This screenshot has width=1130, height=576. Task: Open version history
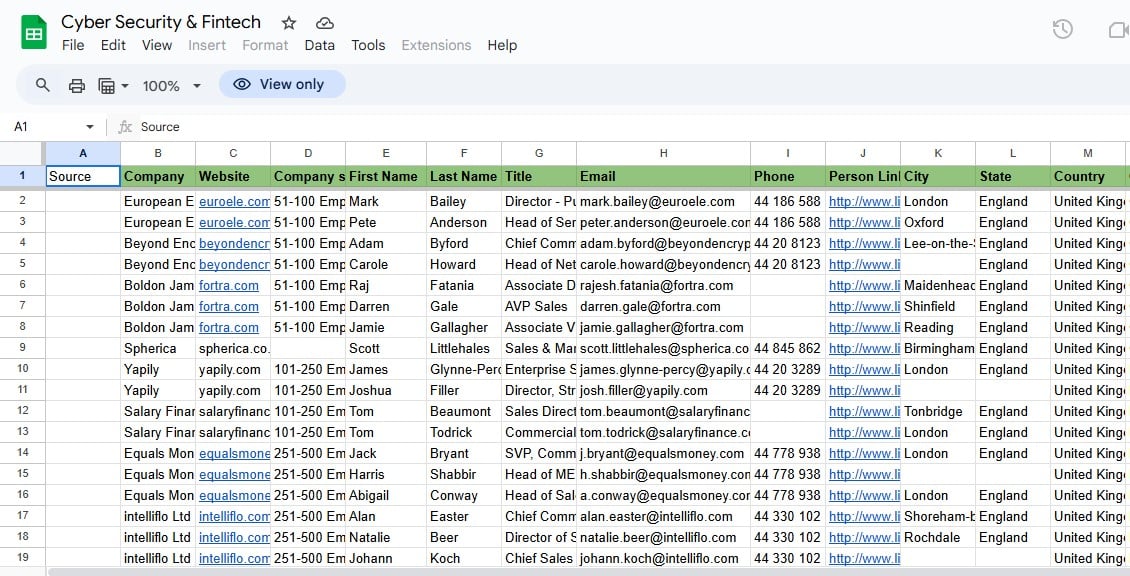(x=1061, y=29)
